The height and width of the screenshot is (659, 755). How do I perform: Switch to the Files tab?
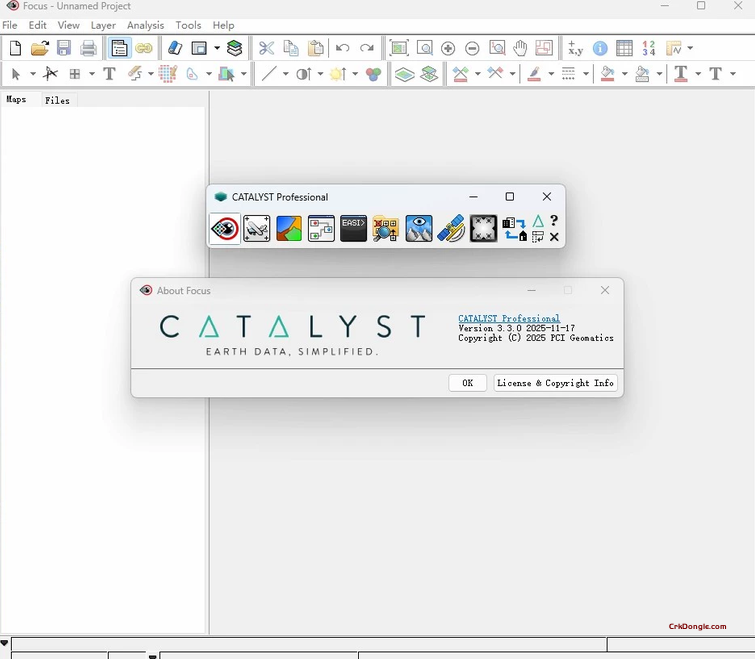pyautogui.click(x=57, y=100)
